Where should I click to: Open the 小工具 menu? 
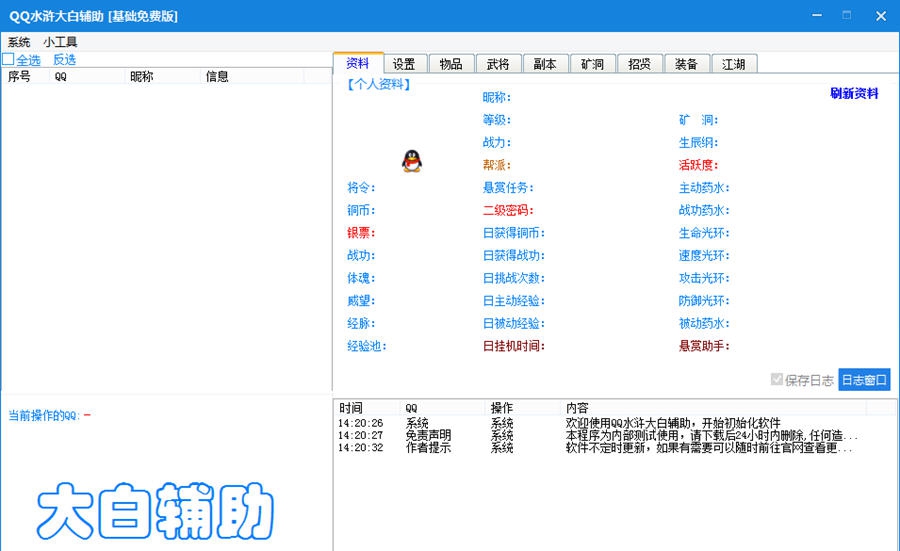[x=60, y=42]
